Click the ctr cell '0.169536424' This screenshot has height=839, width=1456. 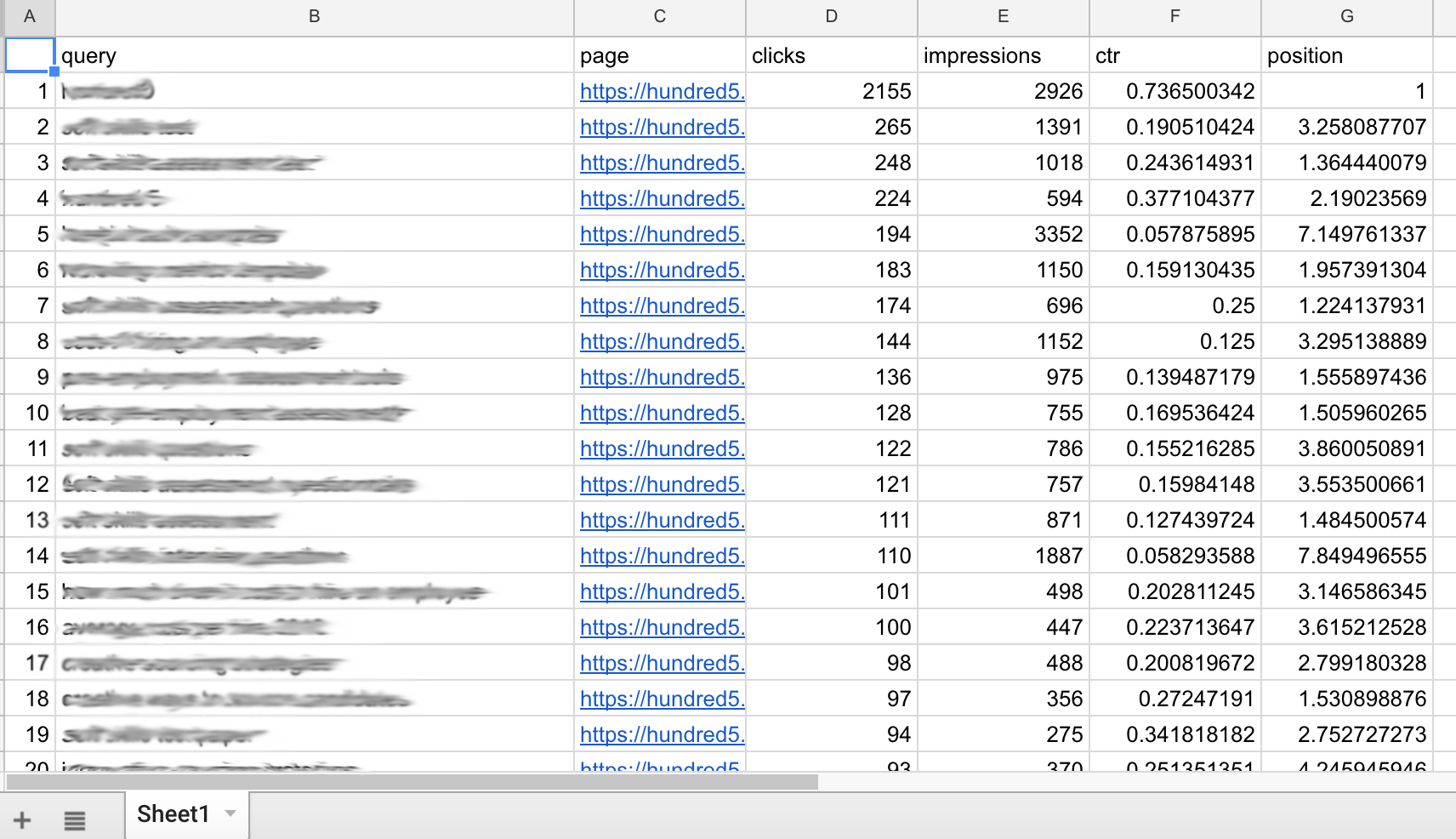point(1175,413)
